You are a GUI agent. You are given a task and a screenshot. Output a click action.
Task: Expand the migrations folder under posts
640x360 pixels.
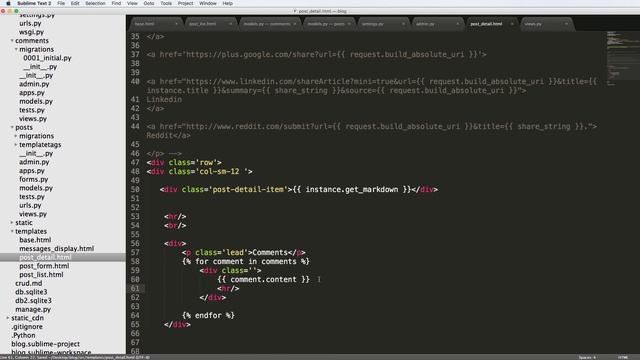pyautogui.click(x=16, y=136)
